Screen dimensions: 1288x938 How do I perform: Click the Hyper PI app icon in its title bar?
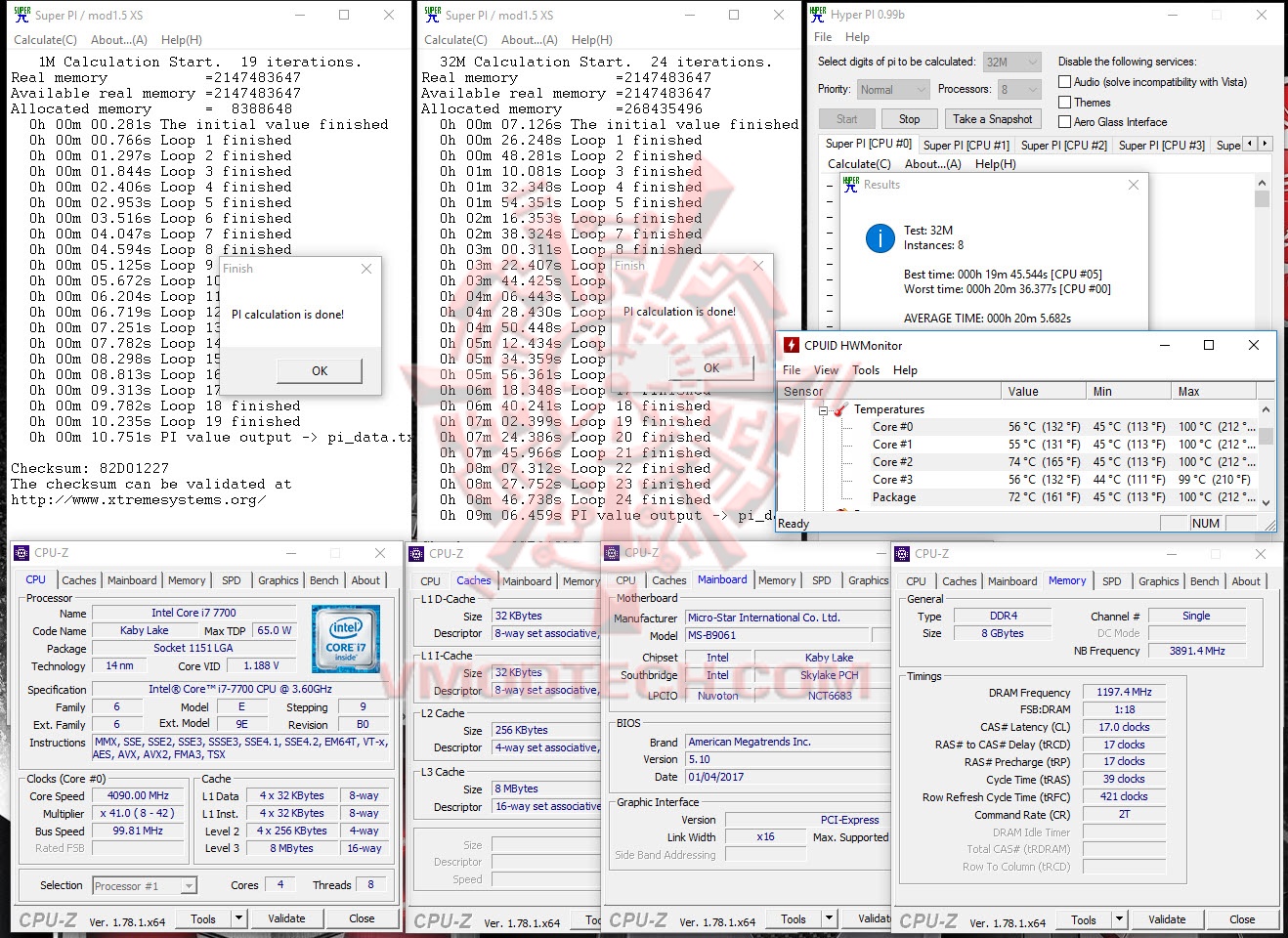(818, 15)
